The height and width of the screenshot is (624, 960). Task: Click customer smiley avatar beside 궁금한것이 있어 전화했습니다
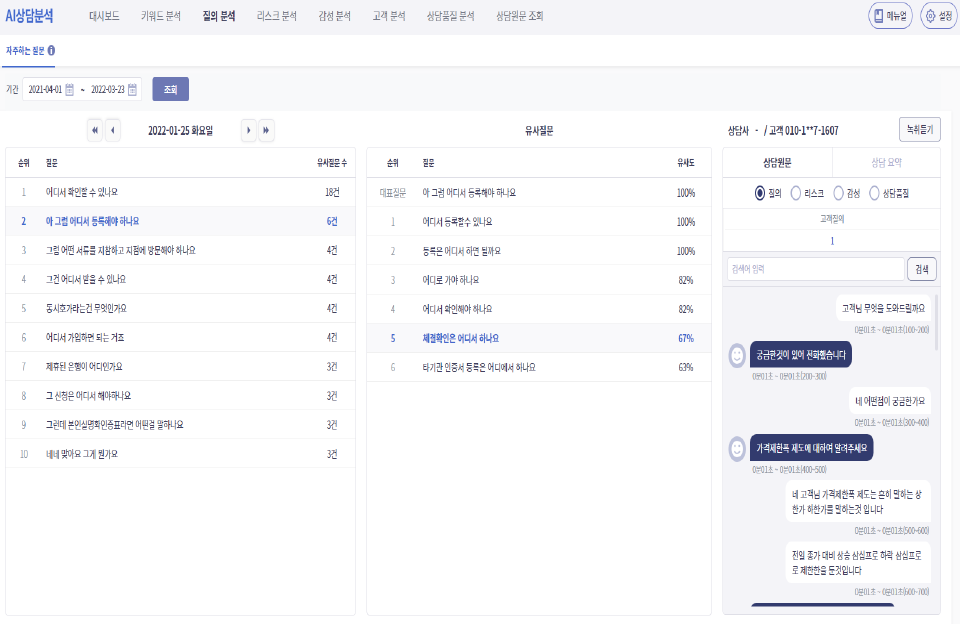(x=737, y=355)
